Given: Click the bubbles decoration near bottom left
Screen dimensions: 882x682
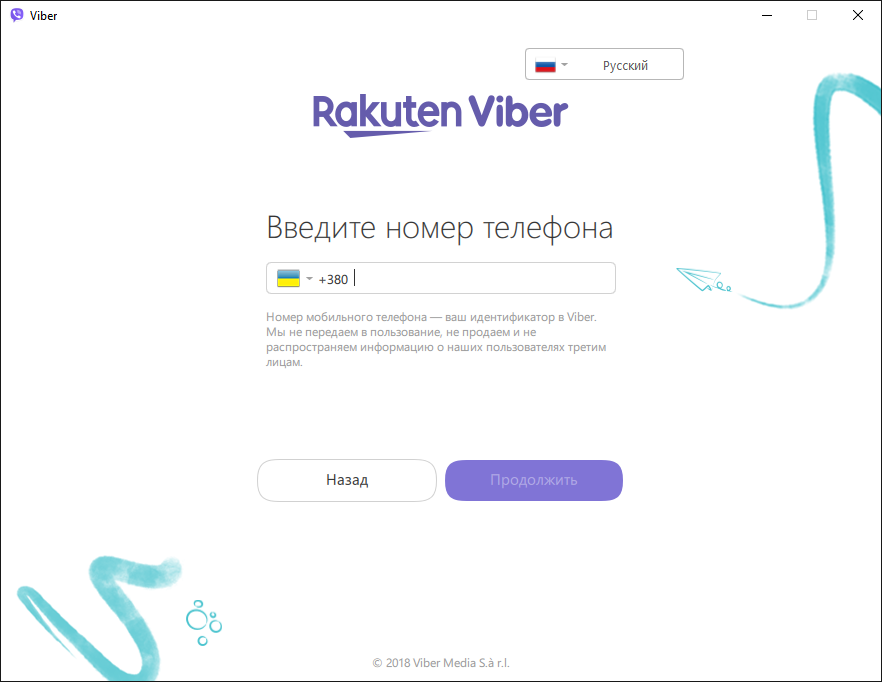Looking at the screenshot, I should 204,622.
